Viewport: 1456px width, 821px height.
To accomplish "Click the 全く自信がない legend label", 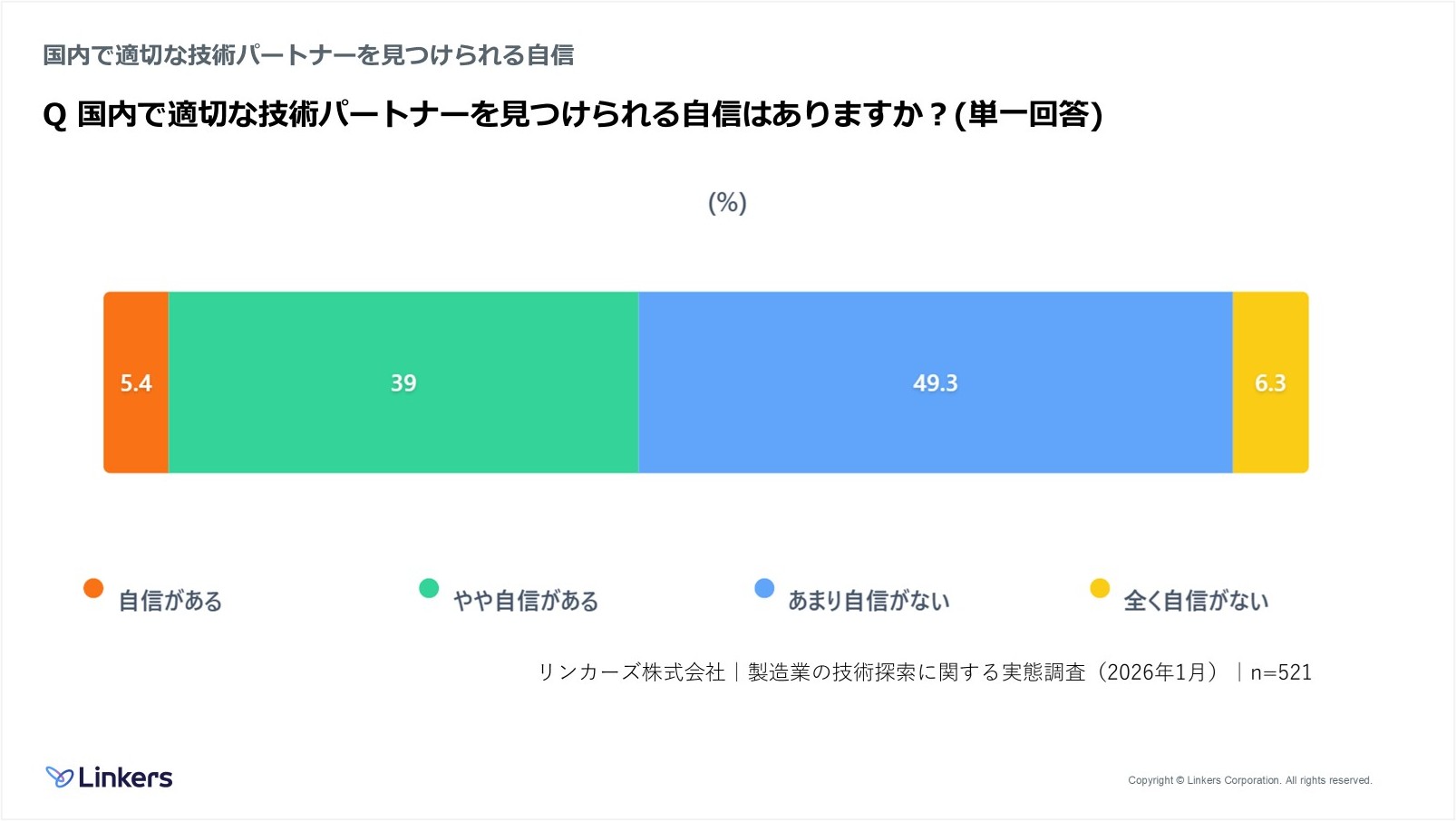I will [1196, 601].
